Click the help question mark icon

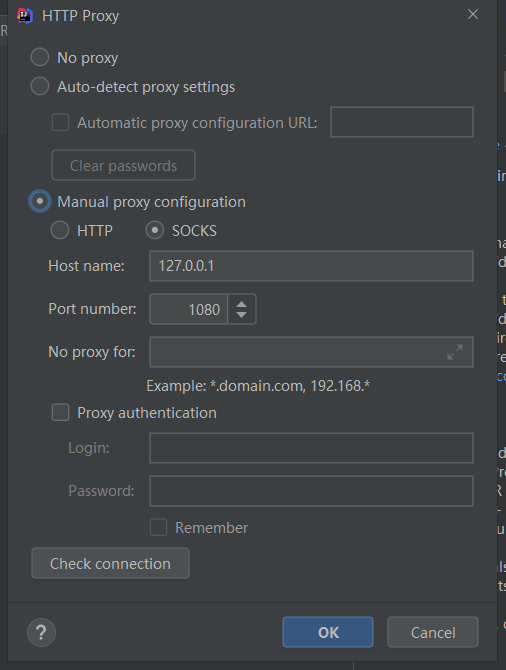click(x=41, y=632)
